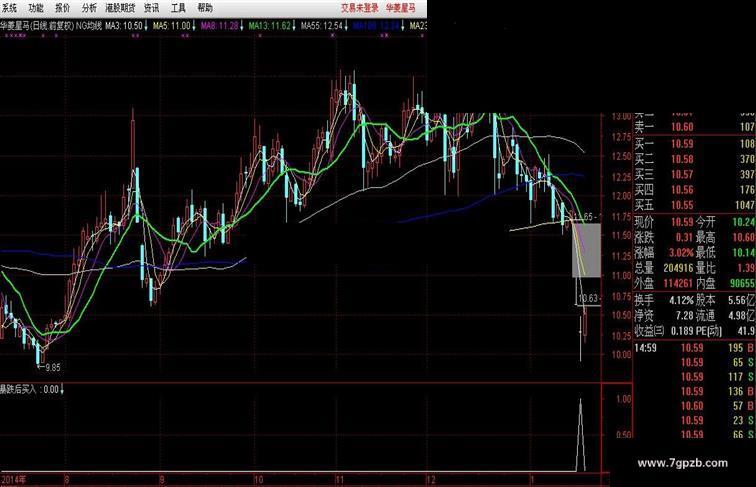The height and width of the screenshot is (487, 756).
Task: Click the 今开 value 10.24
Action: [744, 222]
